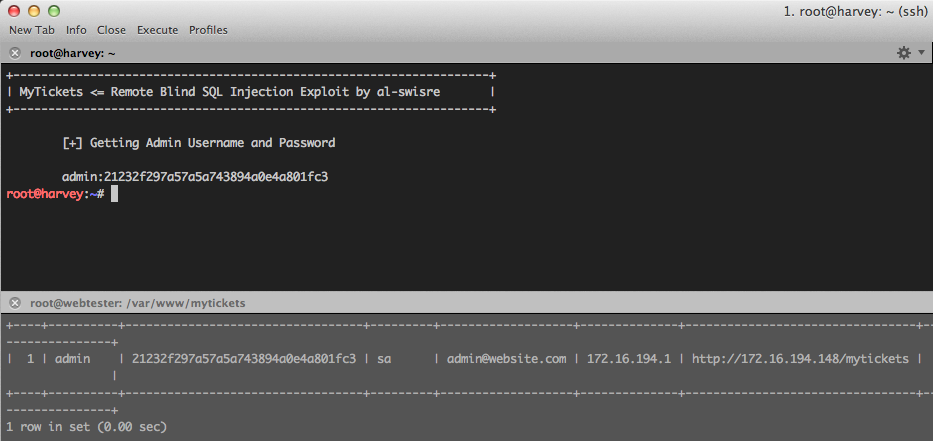
Task: Click the green zoom window button
Action: coord(54,11)
